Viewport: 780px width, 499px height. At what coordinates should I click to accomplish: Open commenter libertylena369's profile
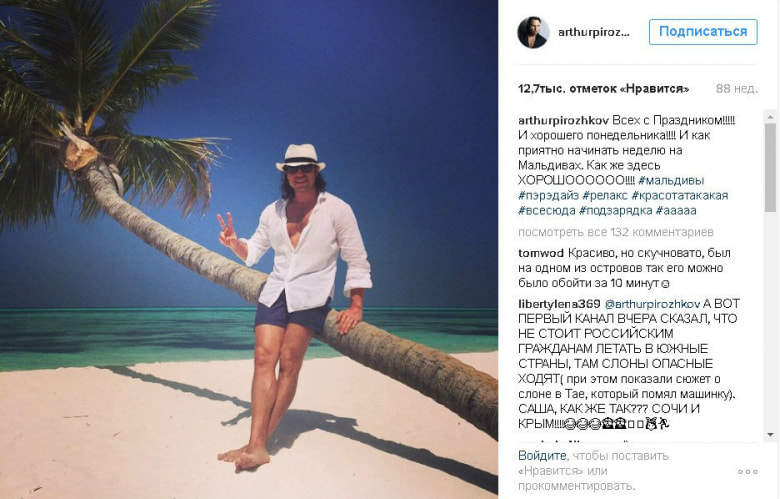[x=559, y=304]
